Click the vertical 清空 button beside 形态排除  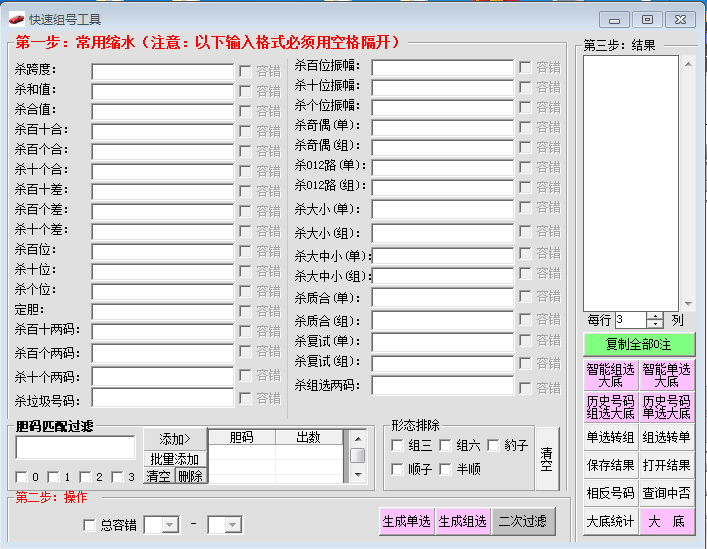547,459
